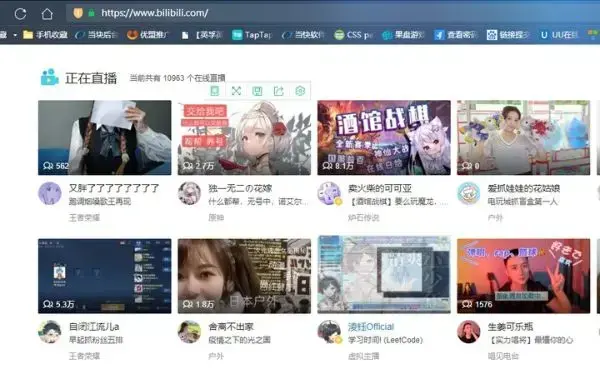View the green lock site certificate
Image resolution: width=600 pixels, height=379 pixels.
click(x=91, y=13)
